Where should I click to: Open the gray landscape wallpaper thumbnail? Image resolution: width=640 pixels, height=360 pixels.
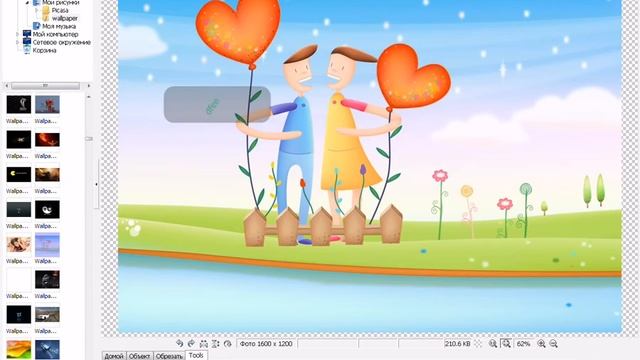[x=47, y=314]
